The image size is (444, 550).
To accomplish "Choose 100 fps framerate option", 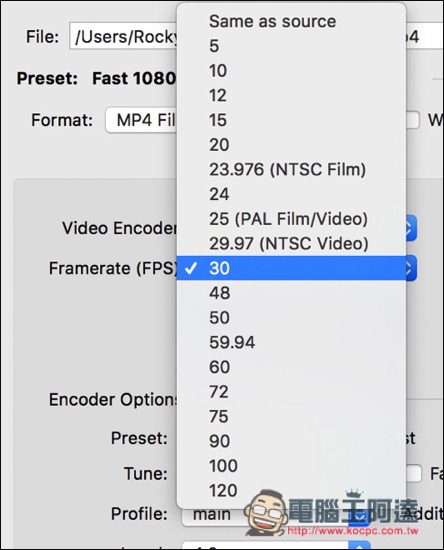I will pos(291,466).
